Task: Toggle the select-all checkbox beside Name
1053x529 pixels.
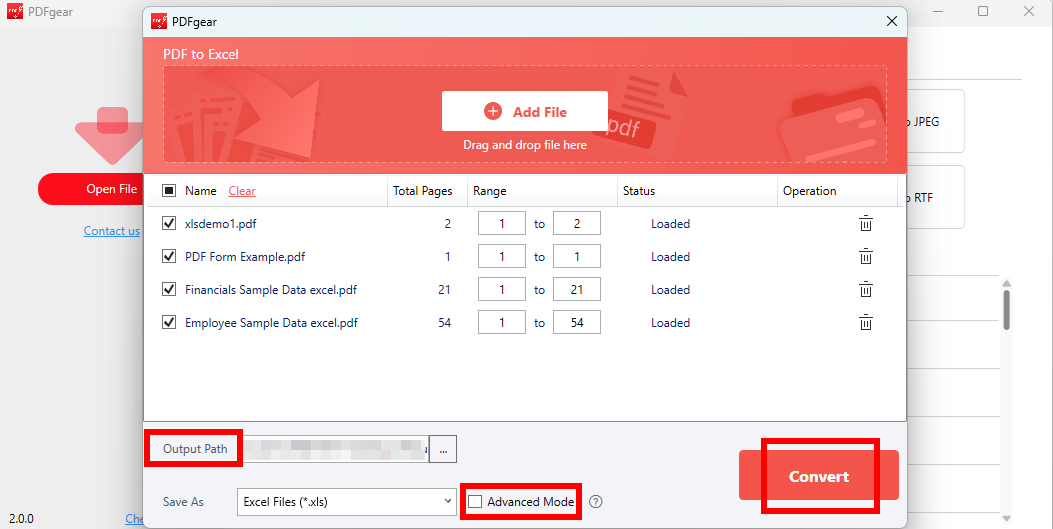Action: [x=169, y=191]
